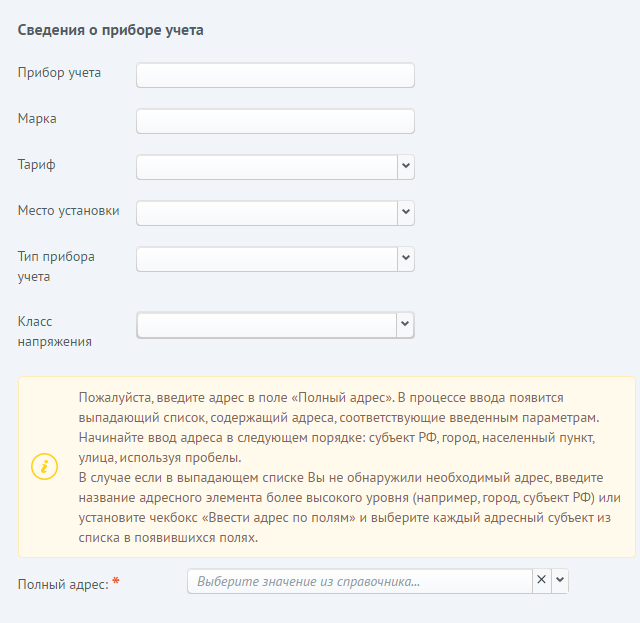Clear the Полный адрес field with X
Screen dimensions: 640x623
click(x=541, y=580)
